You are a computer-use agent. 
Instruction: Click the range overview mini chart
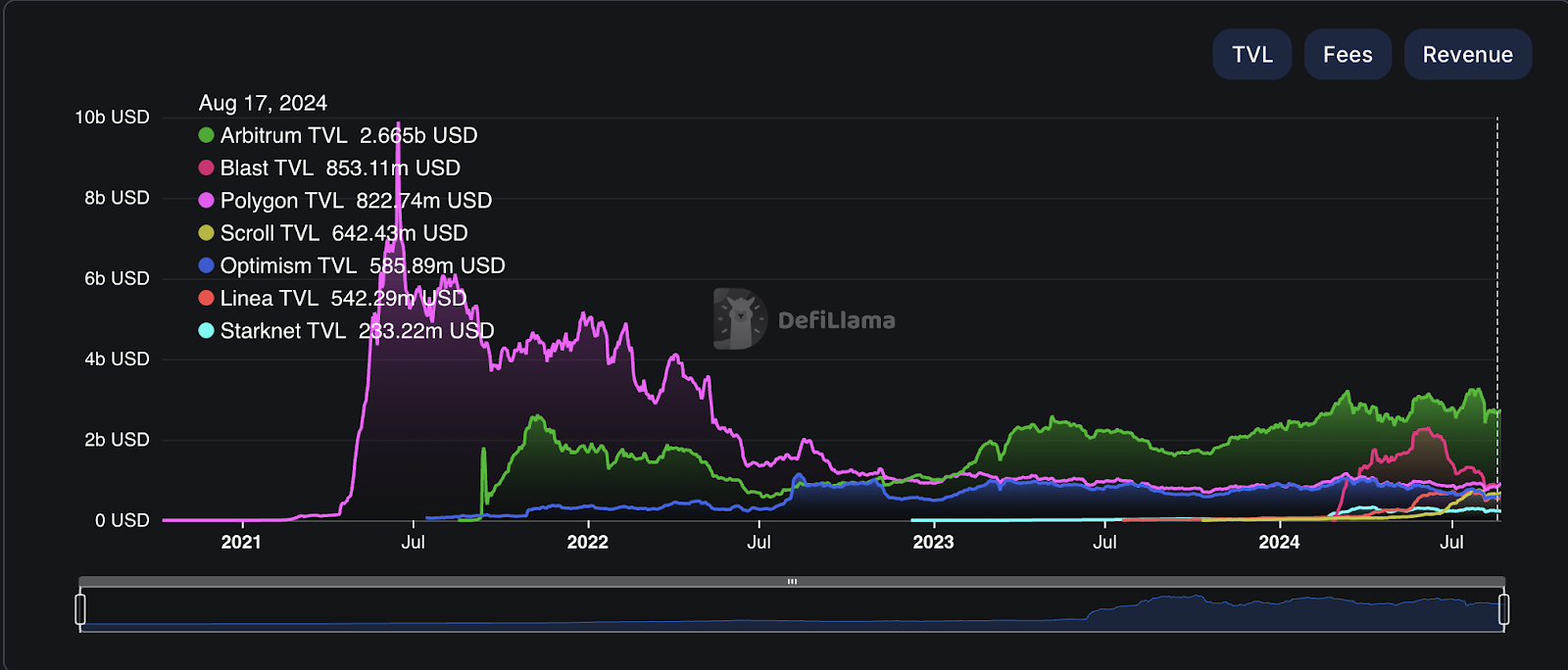coord(792,611)
